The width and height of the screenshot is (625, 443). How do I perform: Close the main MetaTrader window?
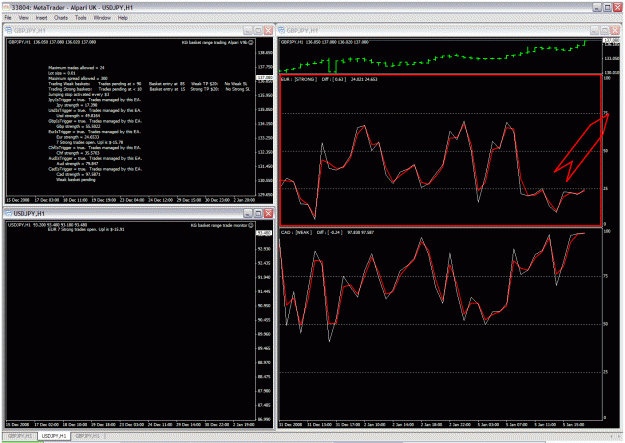click(618, 7)
